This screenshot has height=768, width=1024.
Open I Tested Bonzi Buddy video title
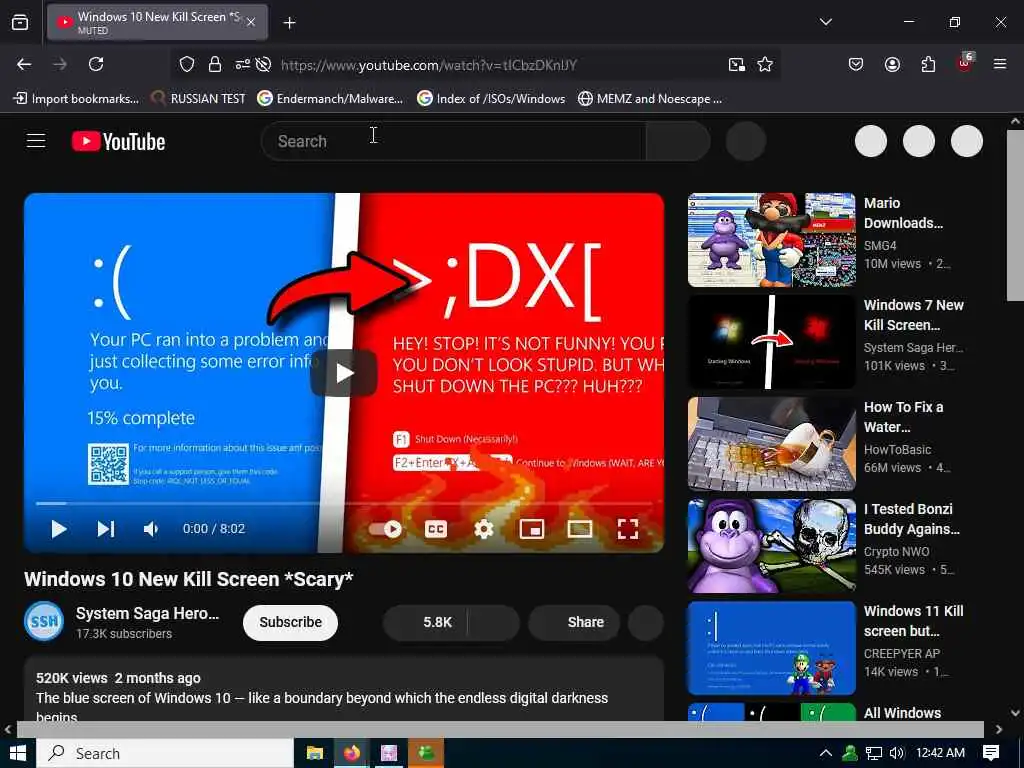pyautogui.click(x=912, y=519)
